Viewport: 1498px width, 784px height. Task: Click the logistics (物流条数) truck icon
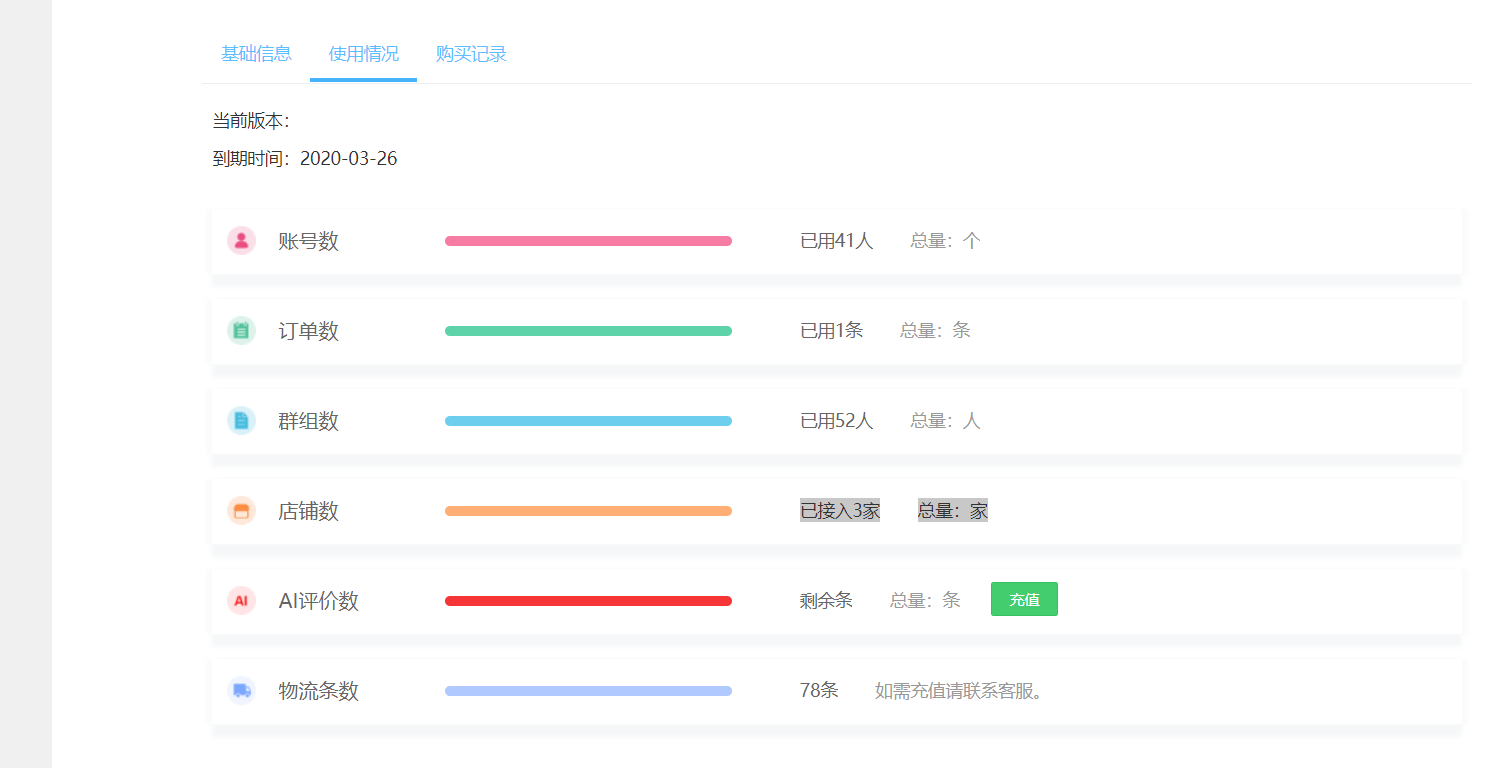[241, 691]
